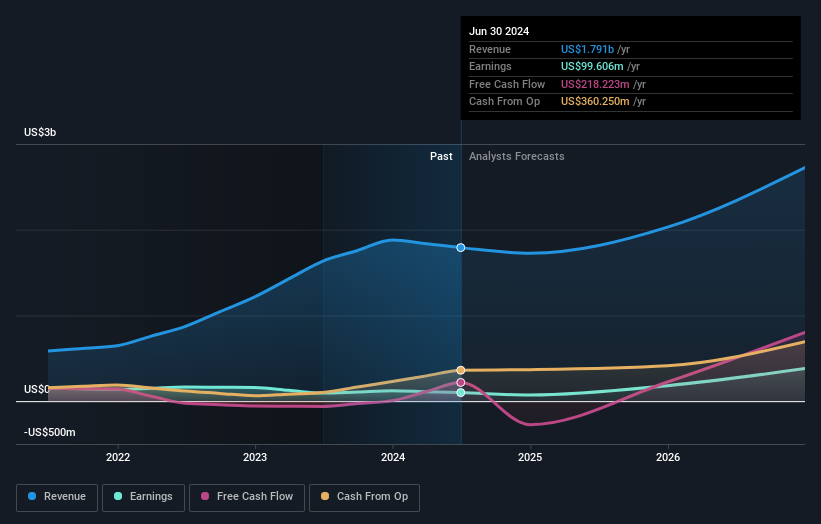Image resolution: width=821 pixels, height=524 pixels.
Task: Click the 2025 x-axis label
Action: pyautogui.click(x=530, y=457)
